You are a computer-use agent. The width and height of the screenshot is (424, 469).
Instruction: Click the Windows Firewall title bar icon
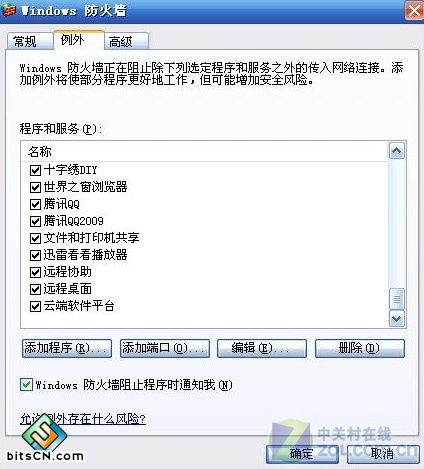point(9,11)
